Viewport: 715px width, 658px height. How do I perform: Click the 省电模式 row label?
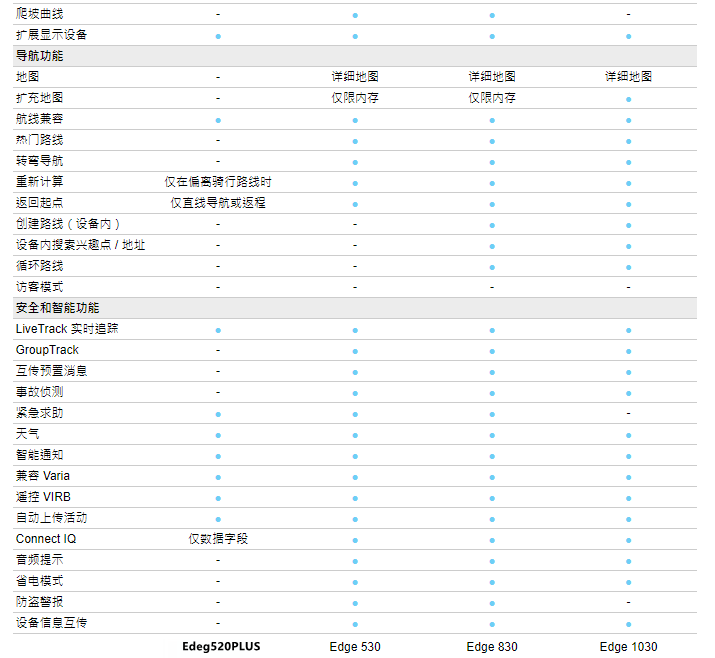point(39,580)
